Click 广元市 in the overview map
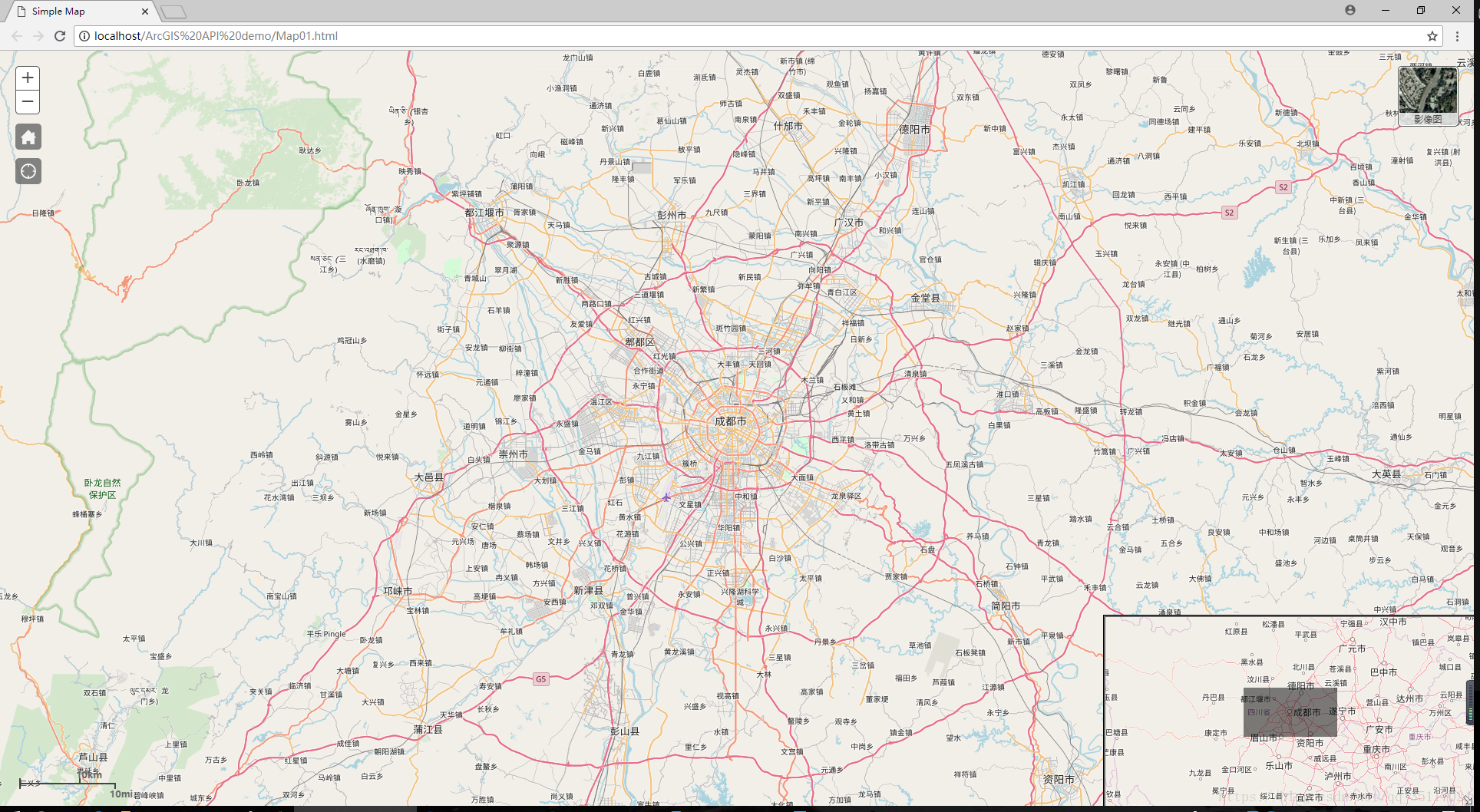Viewport: 1480px width, 812px height. coord(1353,649)
